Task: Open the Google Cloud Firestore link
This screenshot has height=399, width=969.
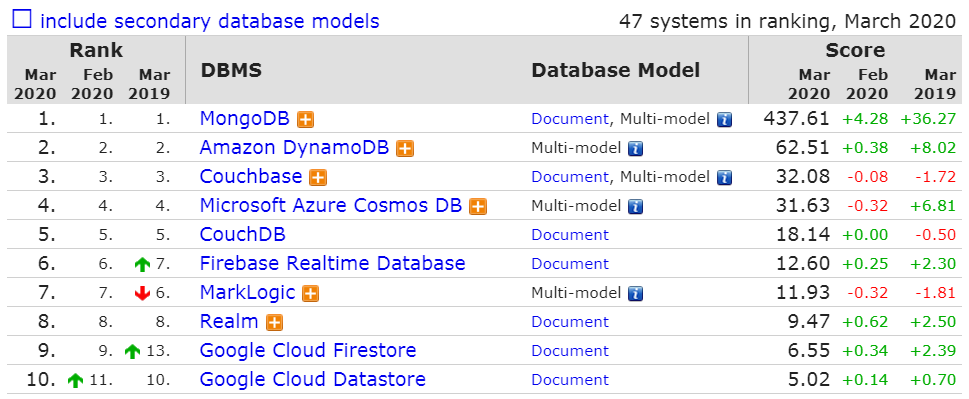Action: coord(308,351)
